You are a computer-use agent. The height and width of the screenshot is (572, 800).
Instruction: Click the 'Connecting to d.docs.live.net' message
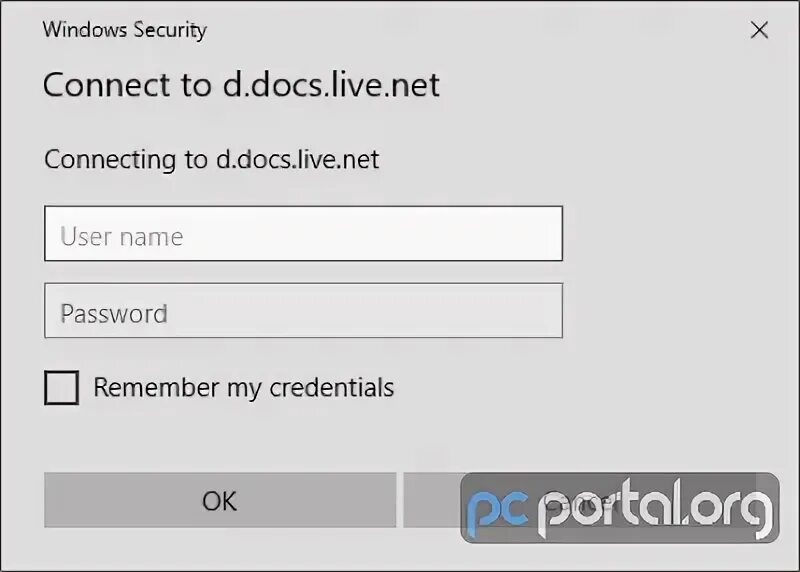pyautogui.click(x=211, y=160)
